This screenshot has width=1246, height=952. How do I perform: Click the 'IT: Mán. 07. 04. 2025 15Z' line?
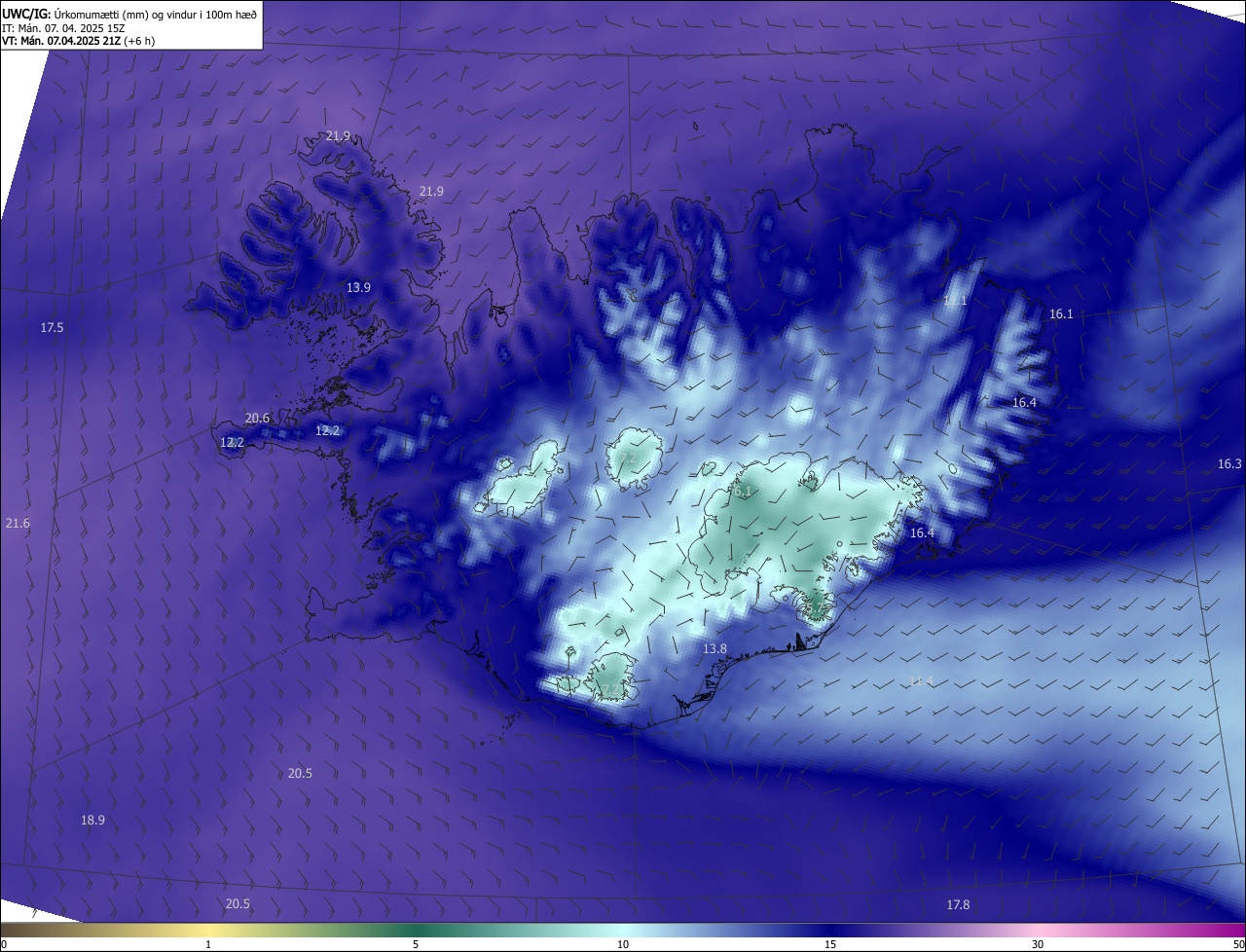click(62, 28)
